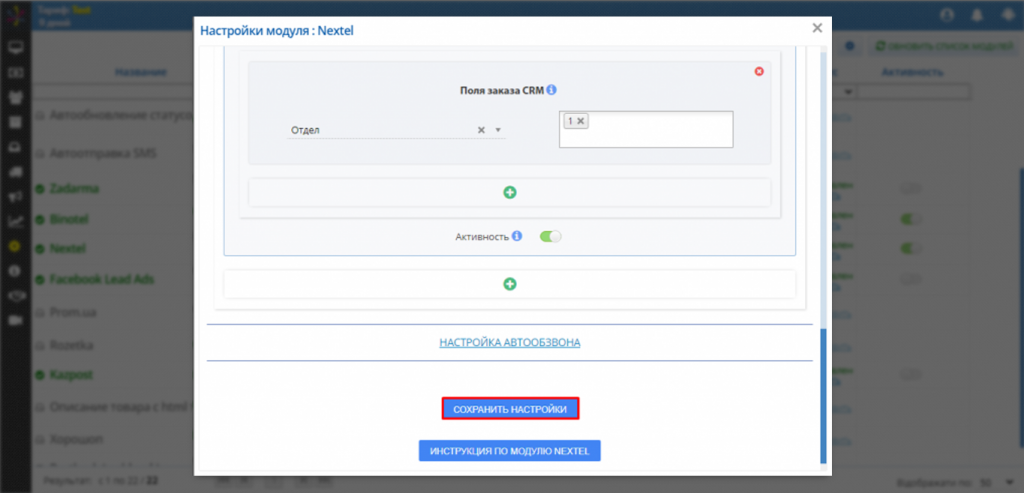Screen dimensions: 1024x493
Task: Click the rightmost icon in the top bar
Action: click(x=1008, y=15)
